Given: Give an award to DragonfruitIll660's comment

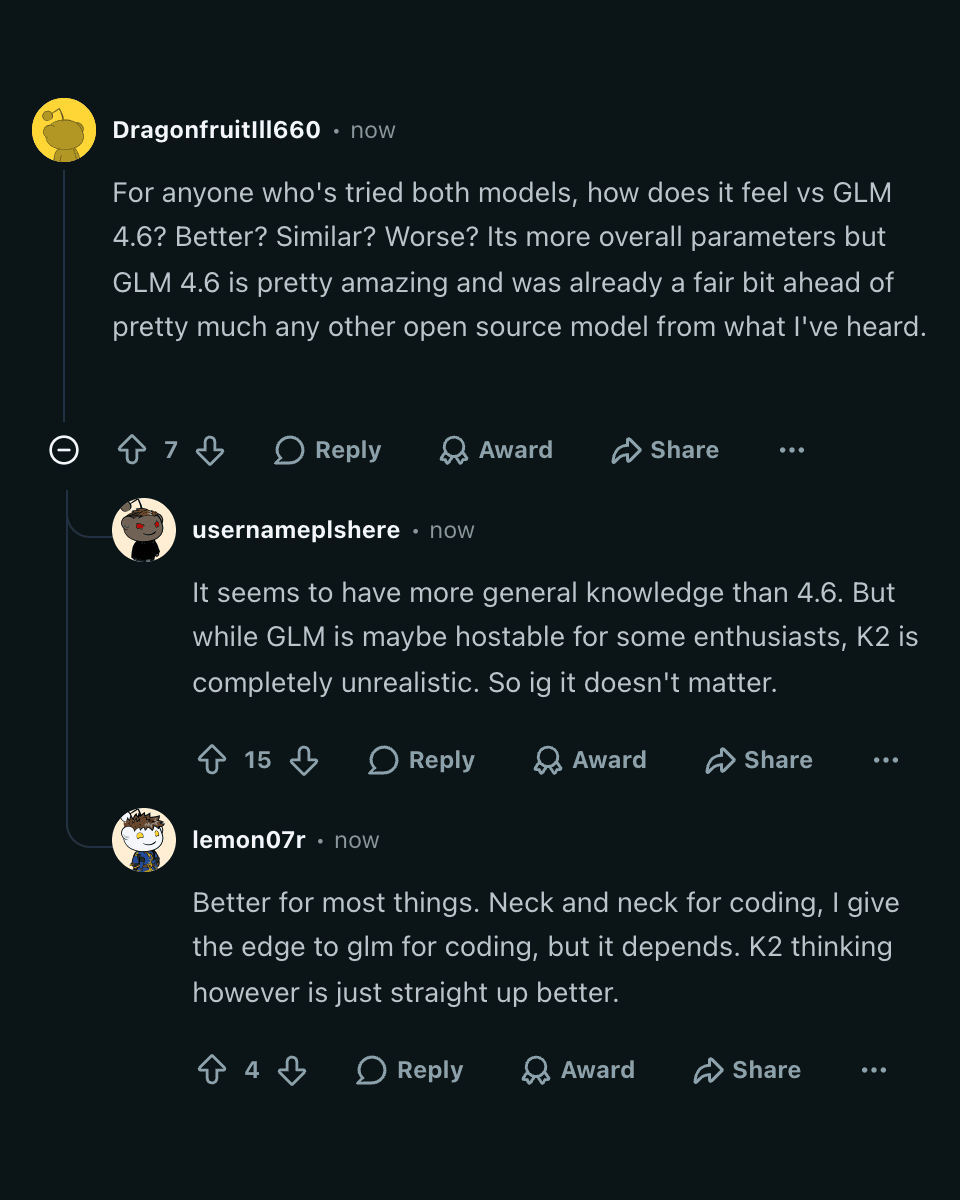Looking at the screenshot, I should pyautogui.click(x=497, y=450).
